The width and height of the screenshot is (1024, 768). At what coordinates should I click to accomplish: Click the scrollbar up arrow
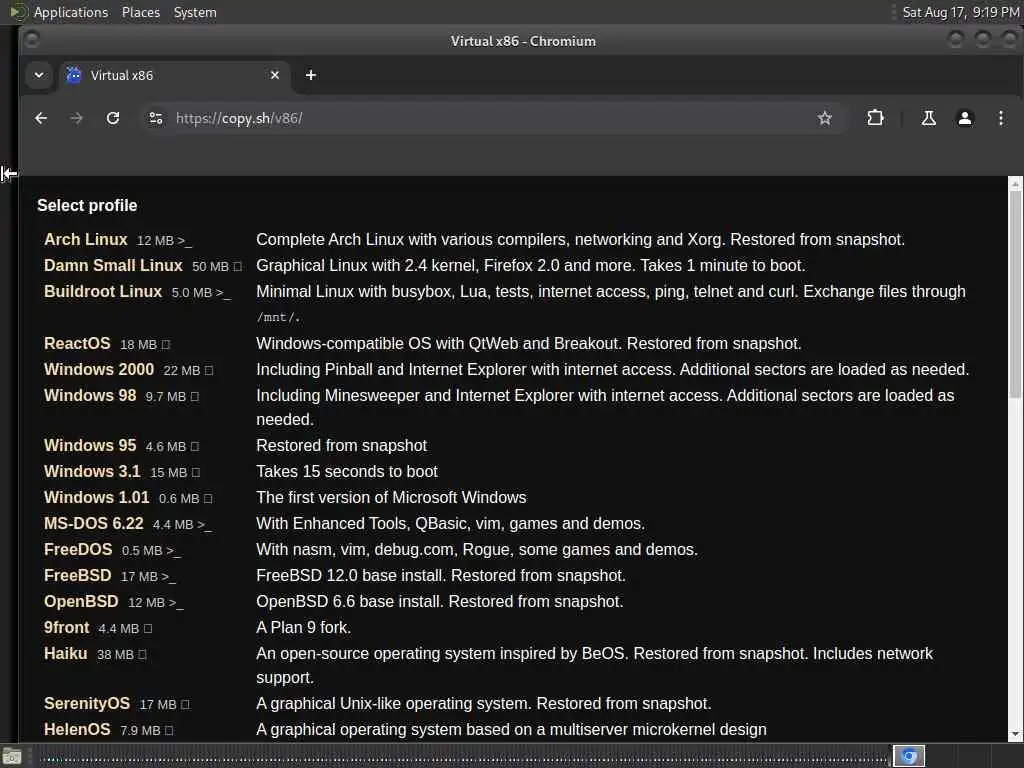(1015, 184)
